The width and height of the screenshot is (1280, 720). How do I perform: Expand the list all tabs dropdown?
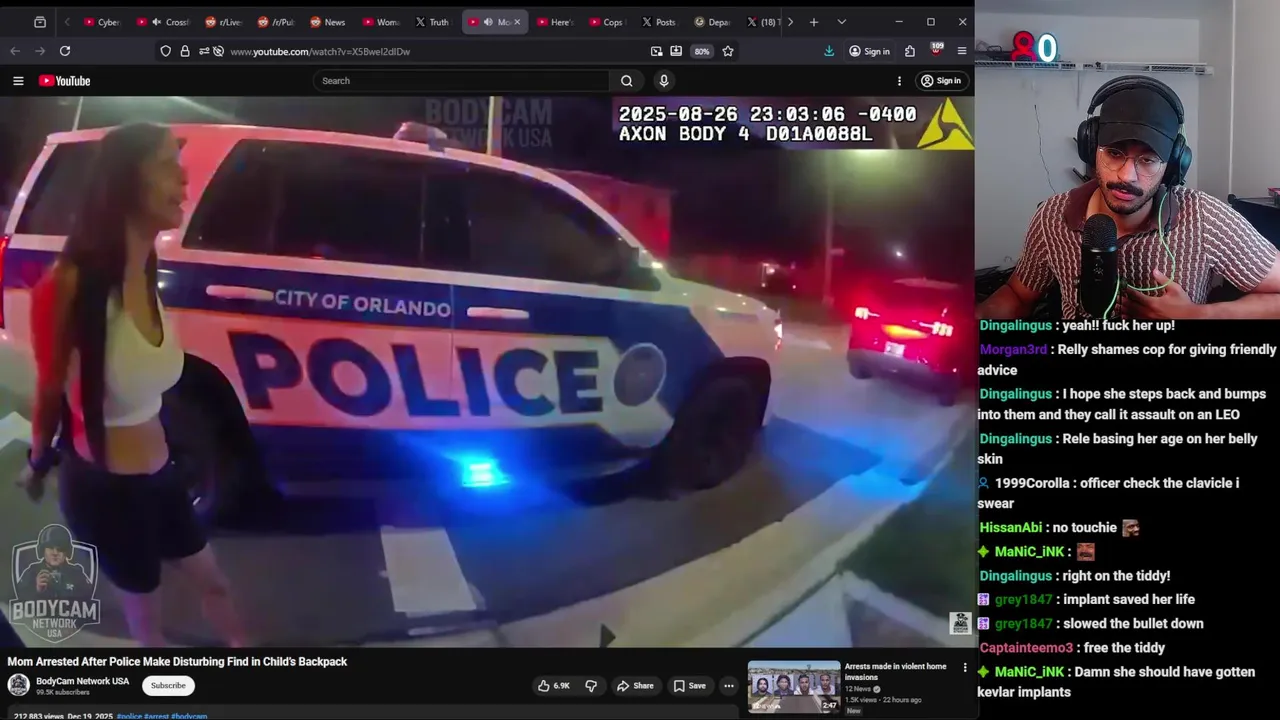pyautogui.click(x=841, y=22)
